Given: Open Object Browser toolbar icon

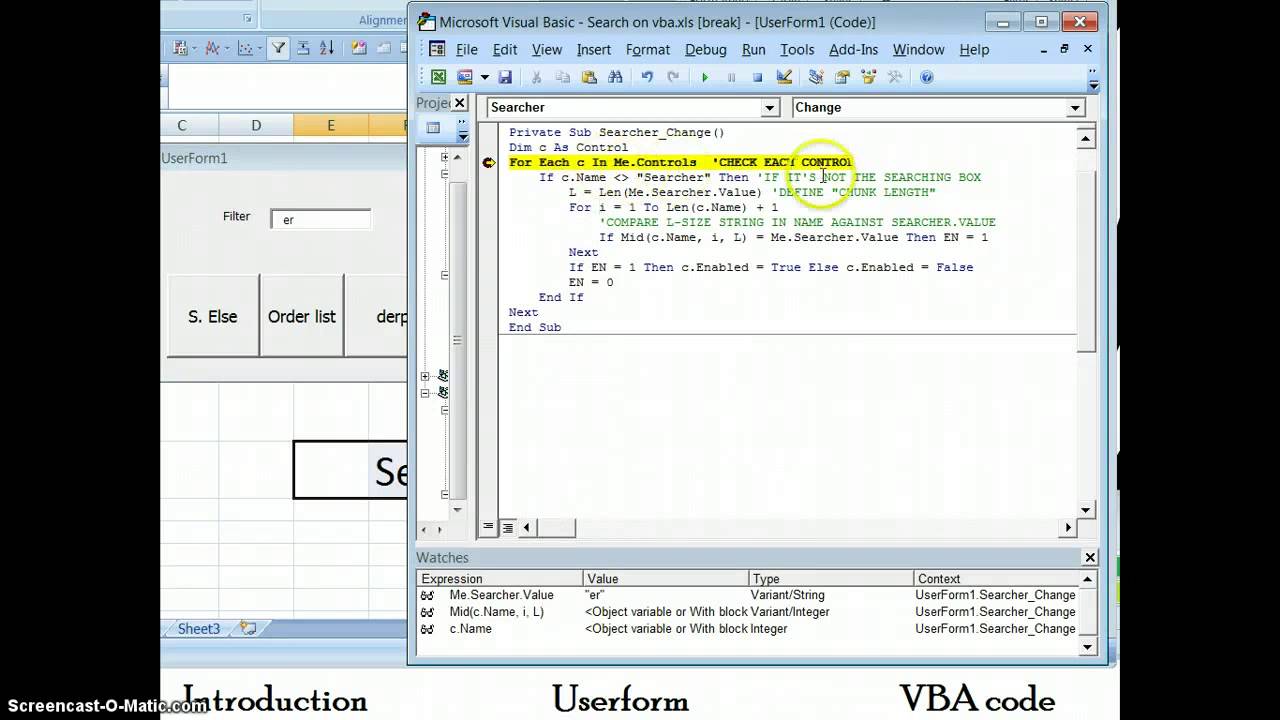Looking at the screenshot, I should coord(868,77).
